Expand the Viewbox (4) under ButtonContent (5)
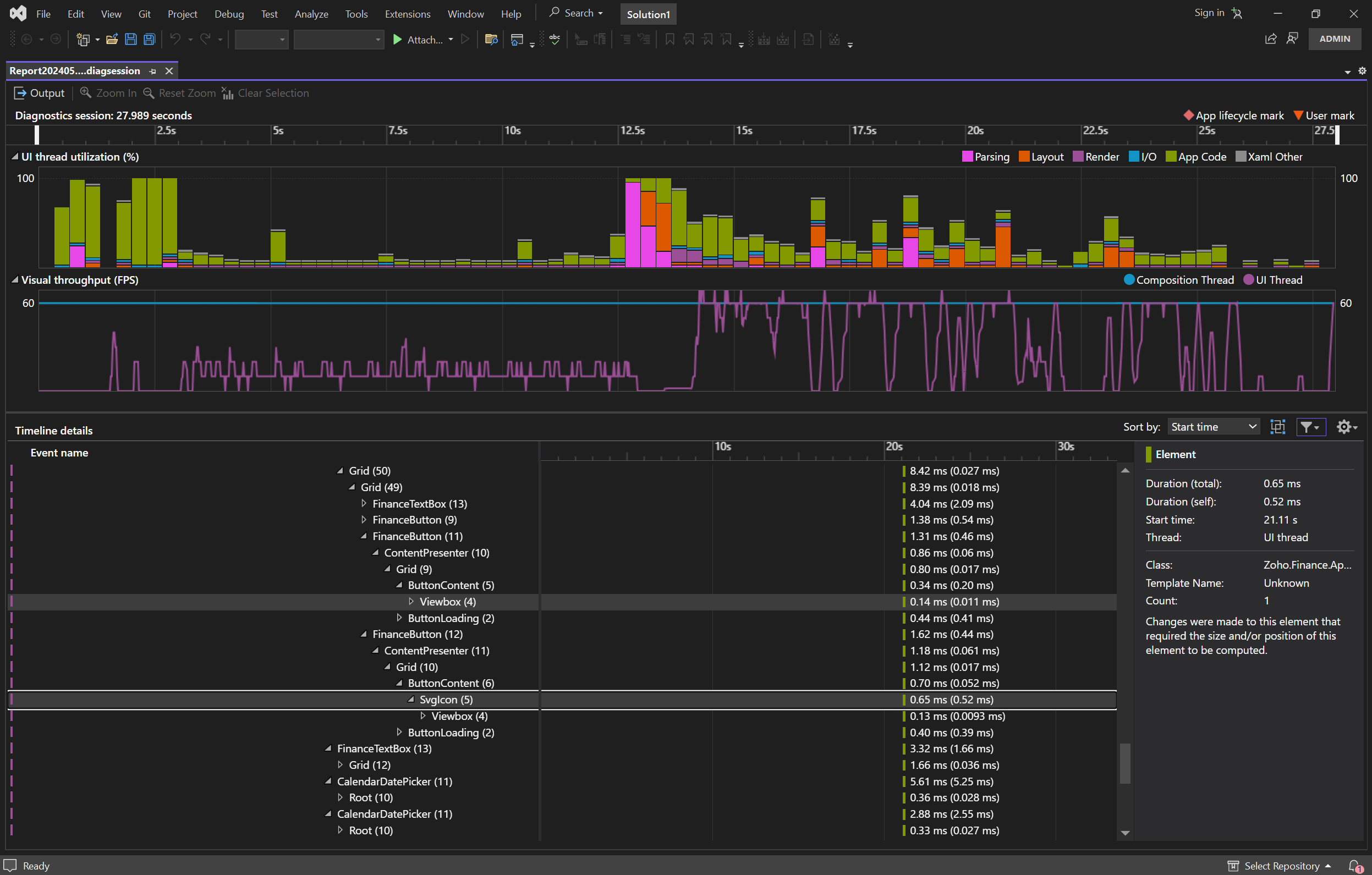 click(411, 602)
